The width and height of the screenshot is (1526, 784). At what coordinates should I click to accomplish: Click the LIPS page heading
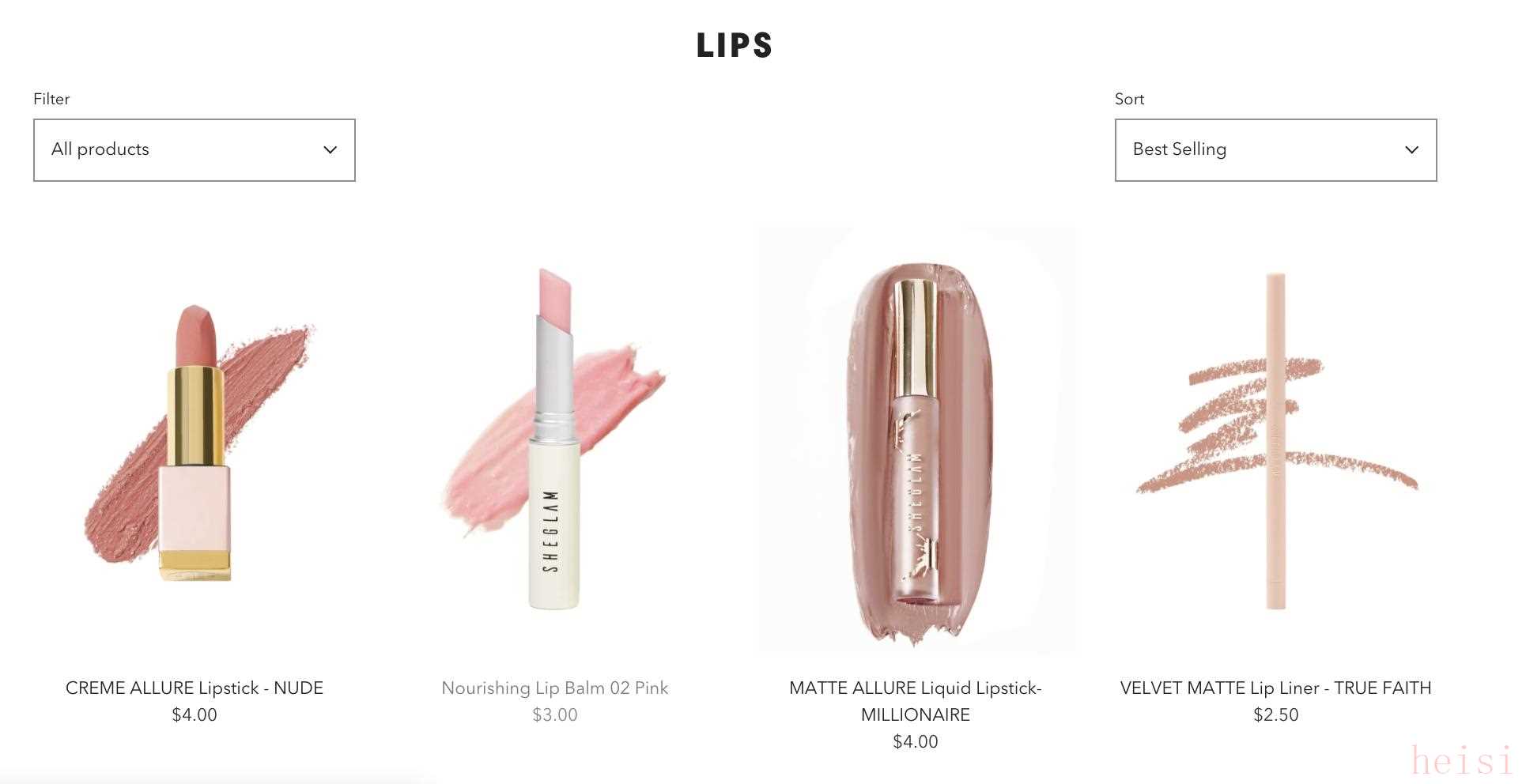pos(734,45)
